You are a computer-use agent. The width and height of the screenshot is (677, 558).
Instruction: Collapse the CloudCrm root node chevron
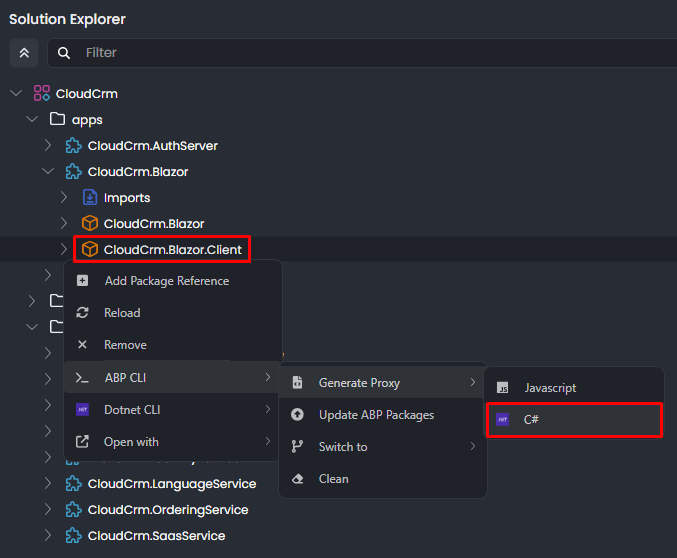tap(15, 94)
